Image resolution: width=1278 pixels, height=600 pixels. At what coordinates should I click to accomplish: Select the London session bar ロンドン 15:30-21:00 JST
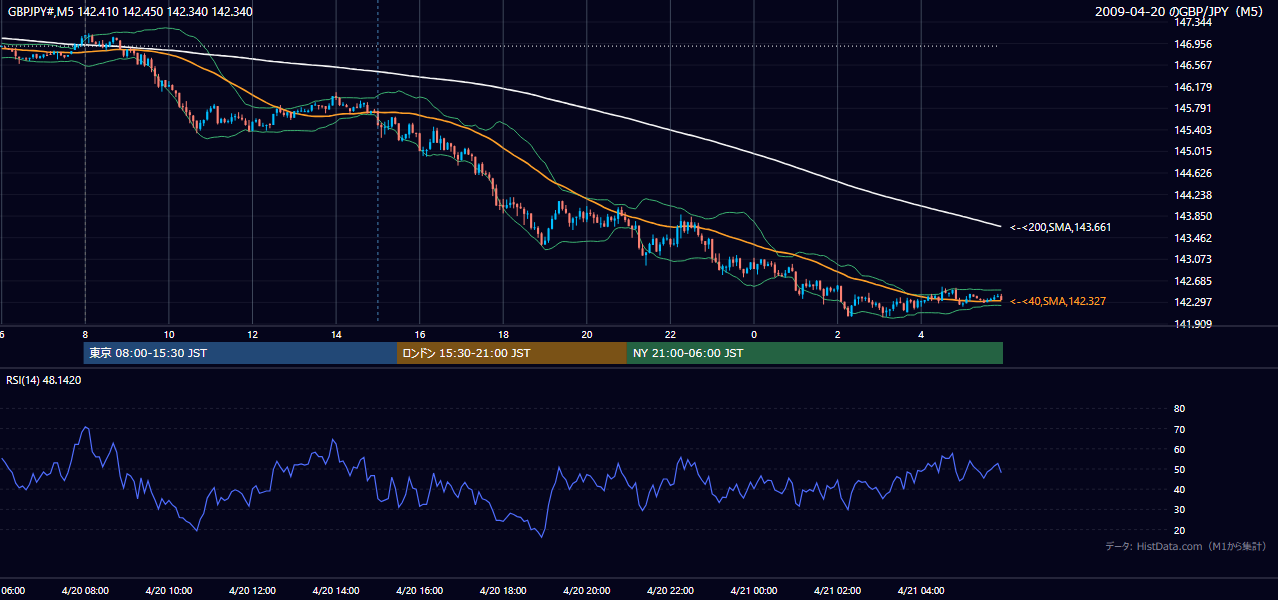(512, 353)
